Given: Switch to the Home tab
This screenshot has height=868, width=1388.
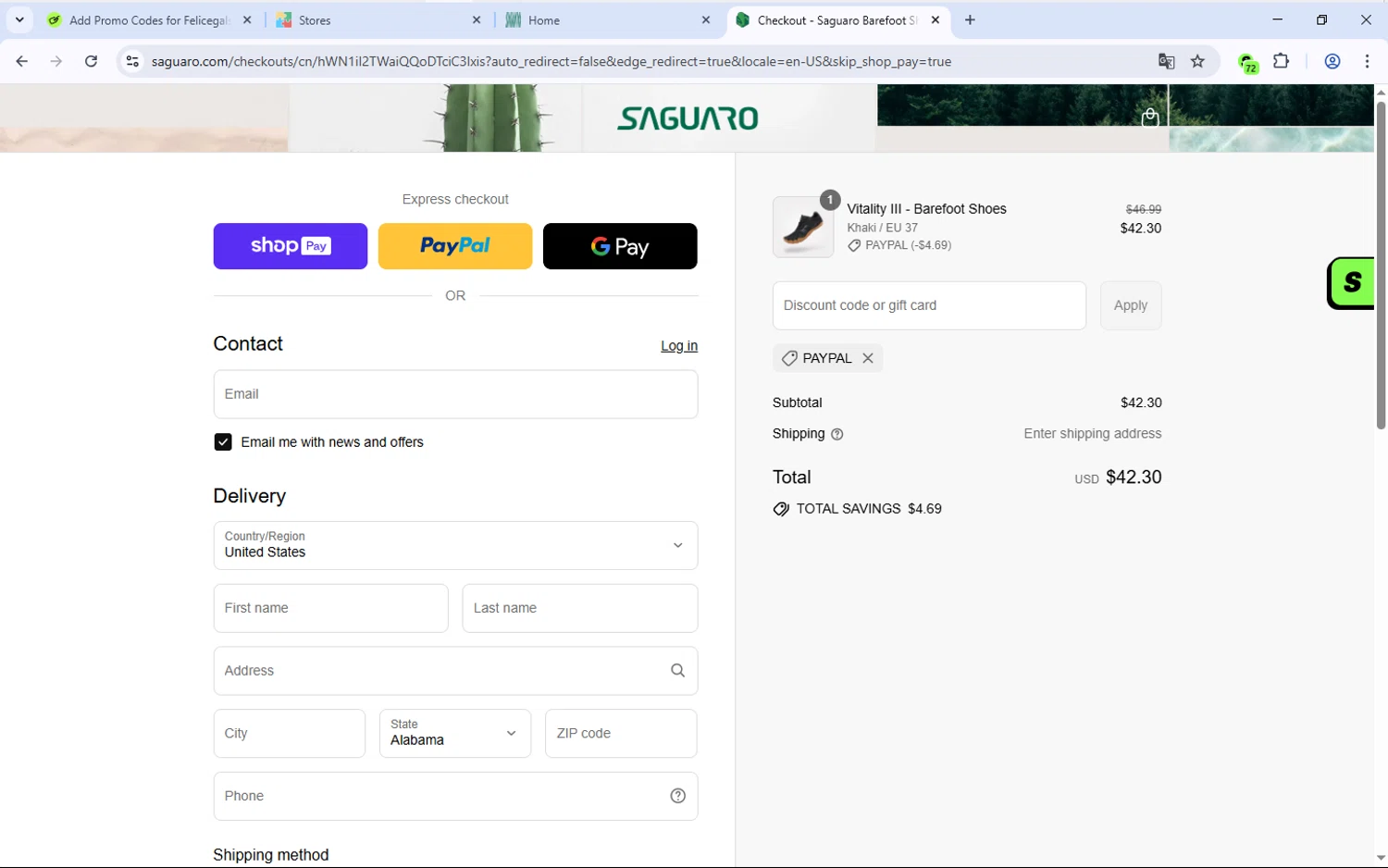Looking at the screenshot, I should click(609, 19).
